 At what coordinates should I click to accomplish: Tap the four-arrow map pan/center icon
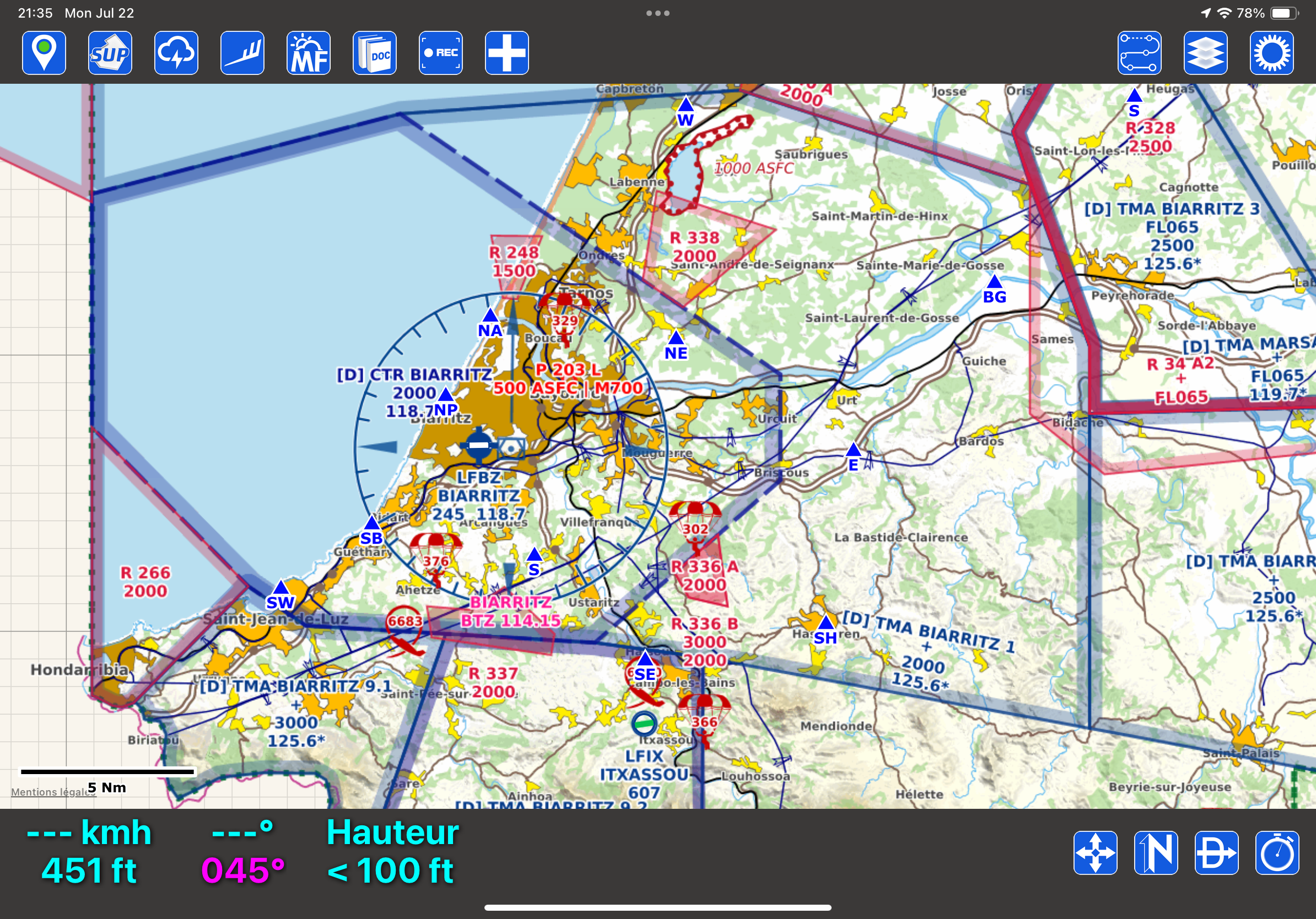point(1096,852)
